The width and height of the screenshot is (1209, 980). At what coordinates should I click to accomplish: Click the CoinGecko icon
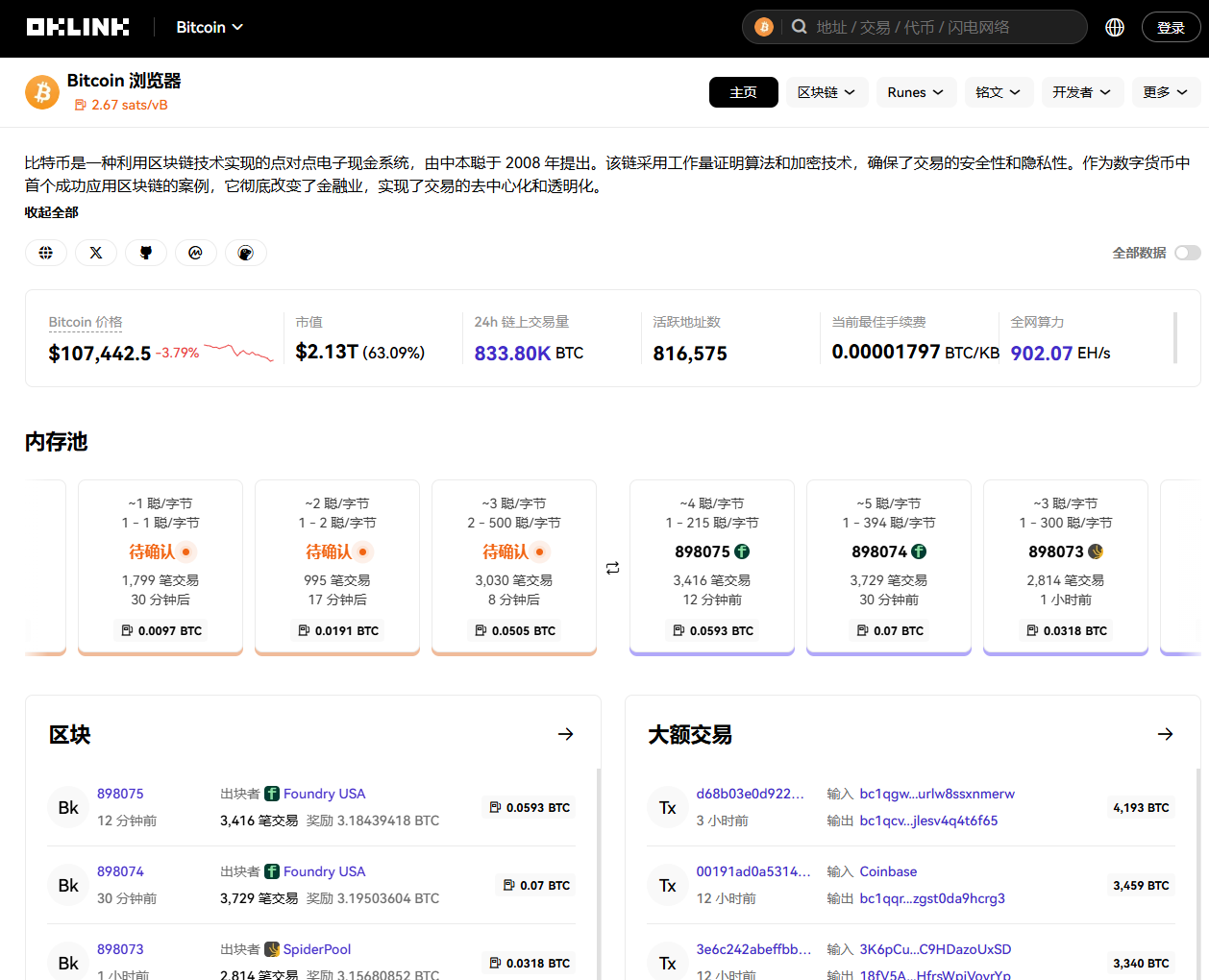(246, 252)
